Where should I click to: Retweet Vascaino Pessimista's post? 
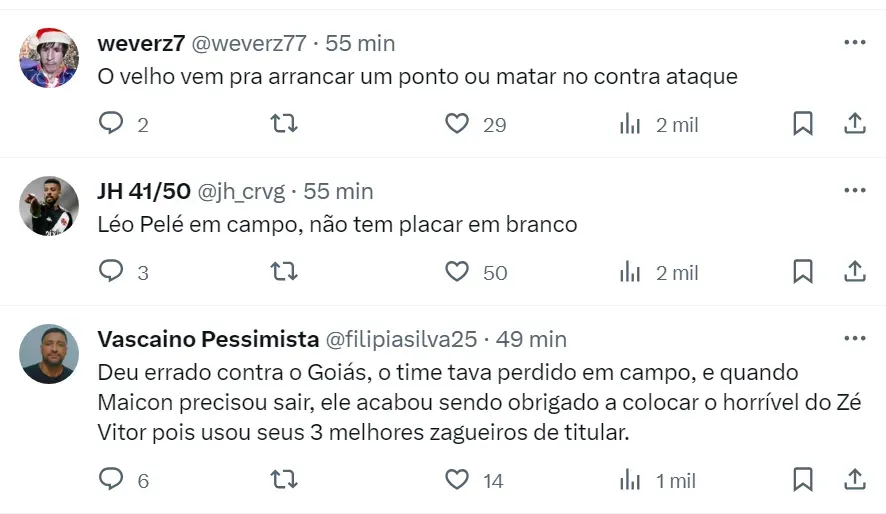click(x=284, y=480)
